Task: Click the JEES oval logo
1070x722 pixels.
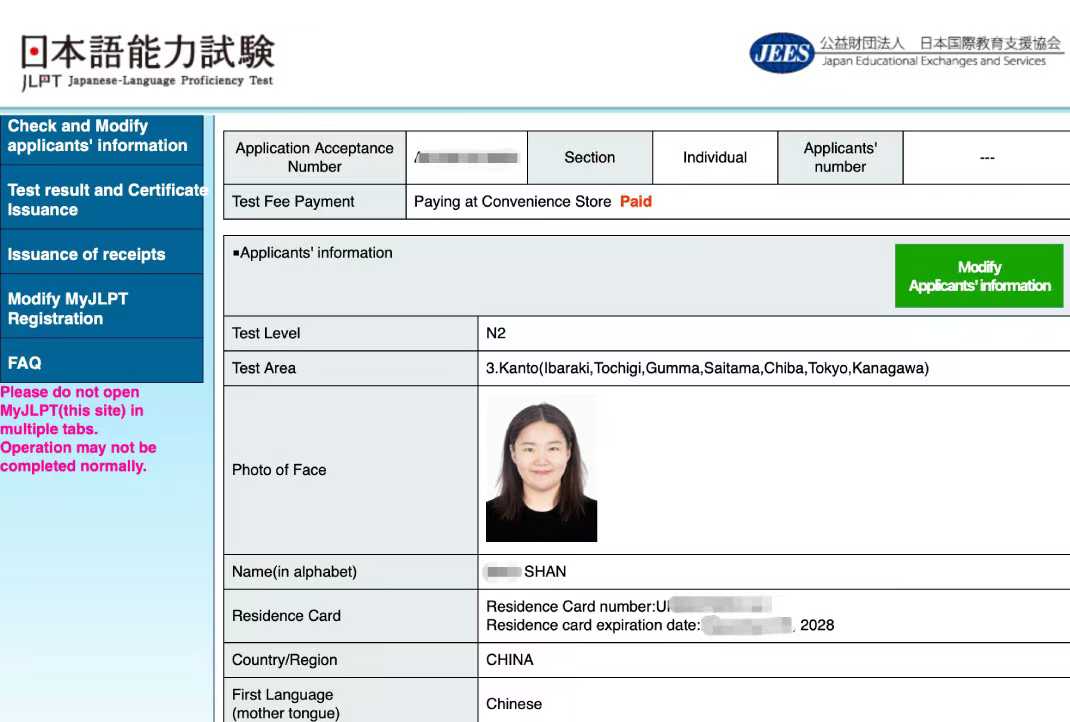Action: tap(781, 53)
